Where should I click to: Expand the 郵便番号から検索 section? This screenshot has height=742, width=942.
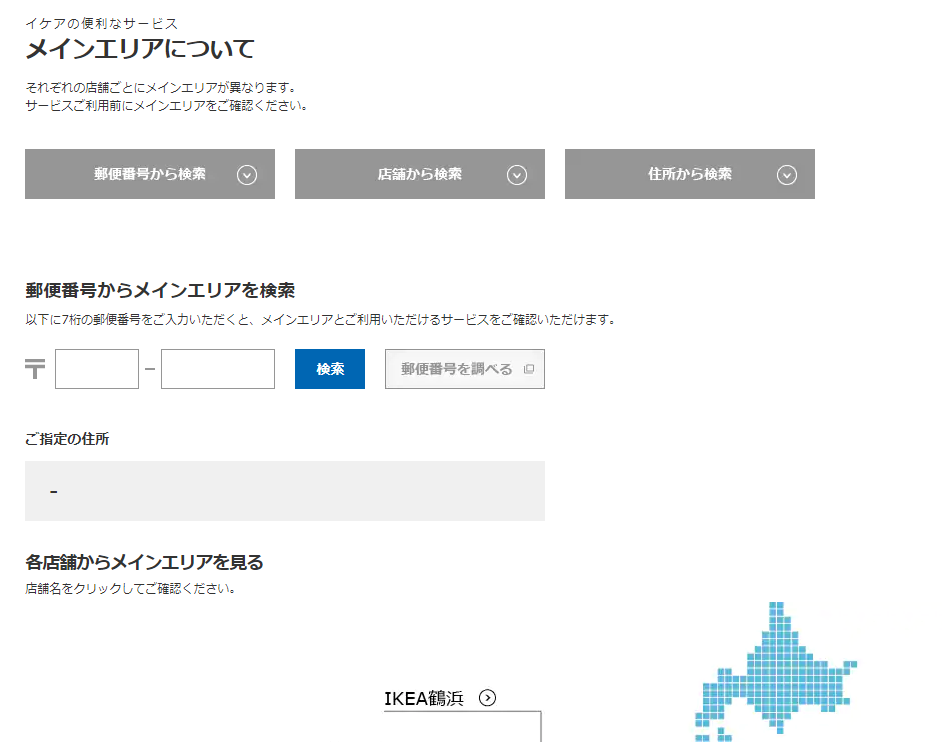(x=150, y=174)
